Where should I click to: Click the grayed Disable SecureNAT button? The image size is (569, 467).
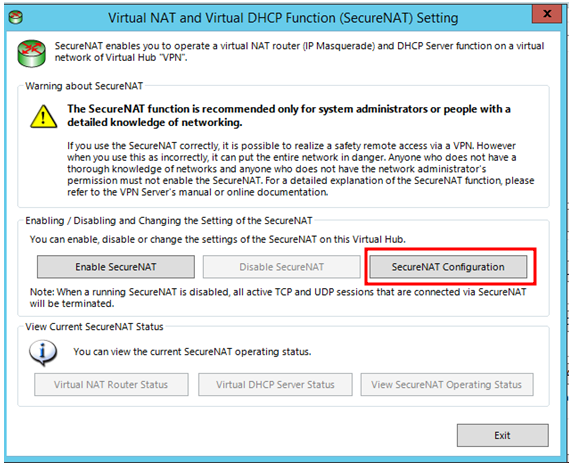click(x=282, y=267)
